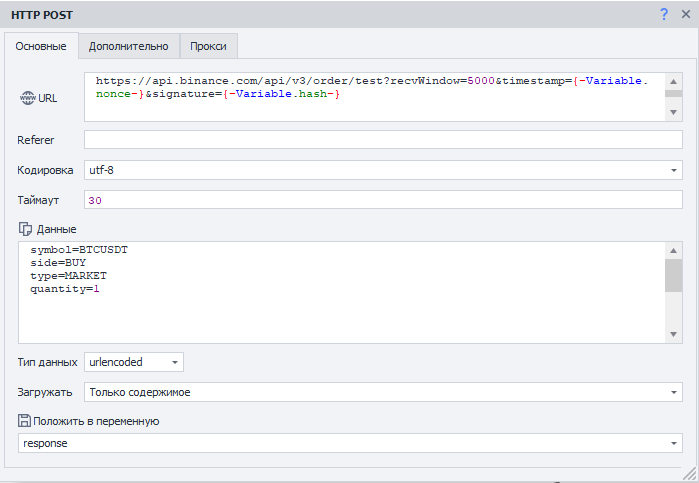Click the save icon beside Положить в переменную

25,421
